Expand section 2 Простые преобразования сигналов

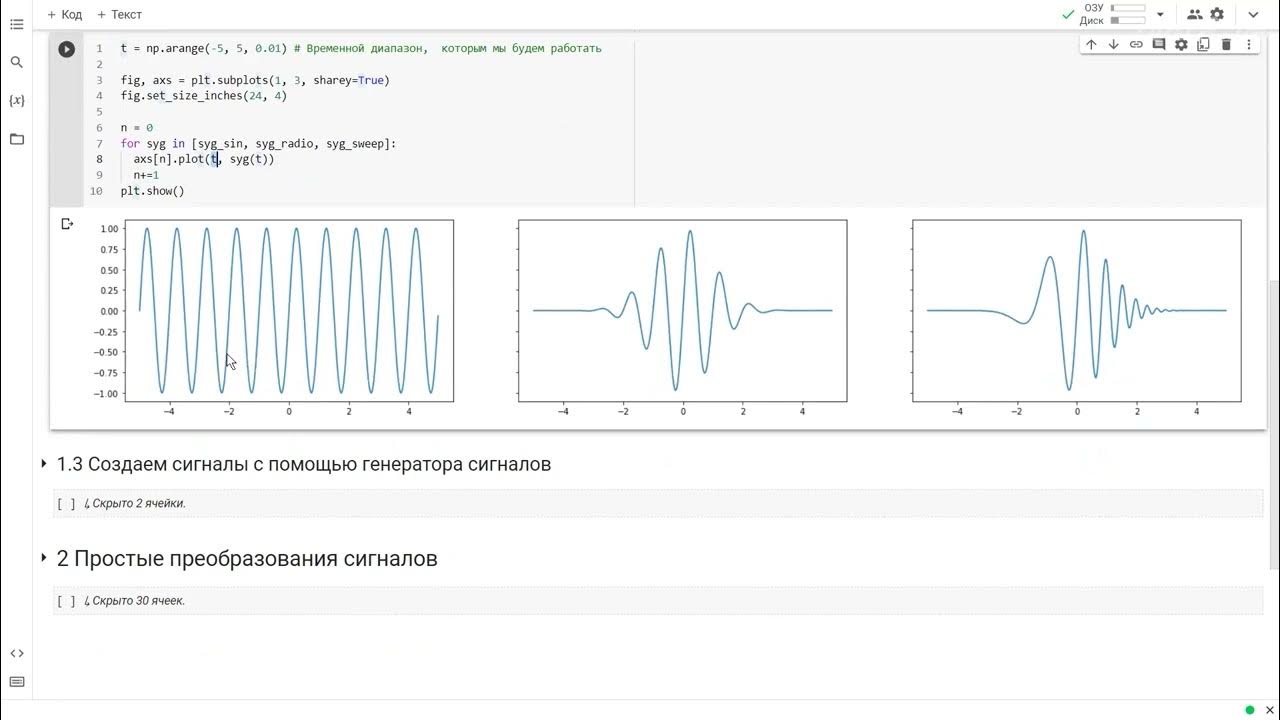pyautogui.click(x=44, y=558)
